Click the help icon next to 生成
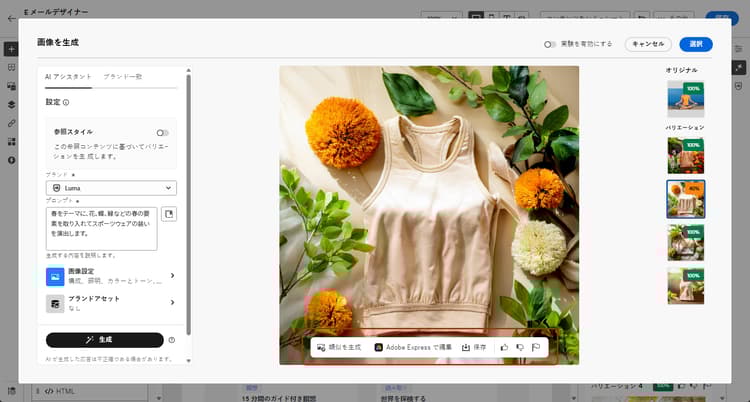The height and width of the screenshot is (402, 750). tap(172, 340)
